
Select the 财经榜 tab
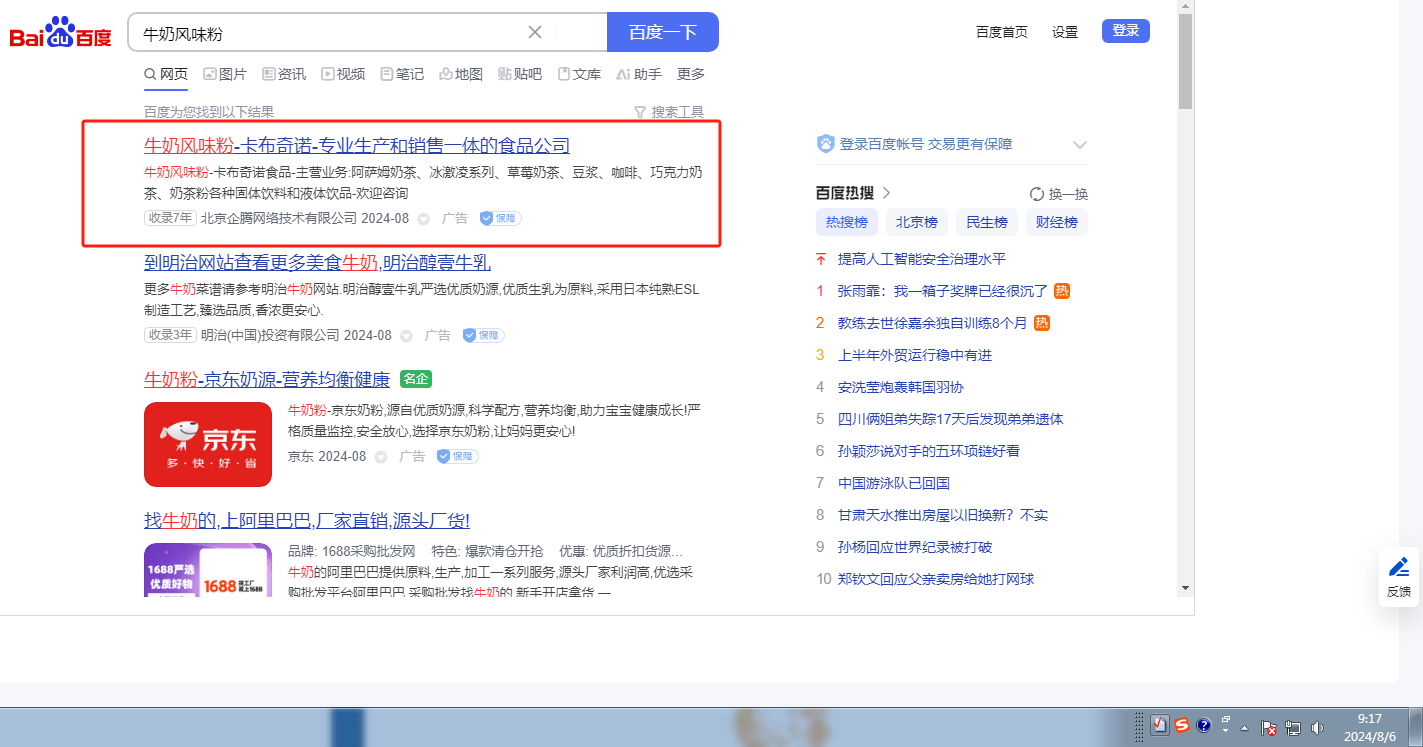pos(1057,222)
